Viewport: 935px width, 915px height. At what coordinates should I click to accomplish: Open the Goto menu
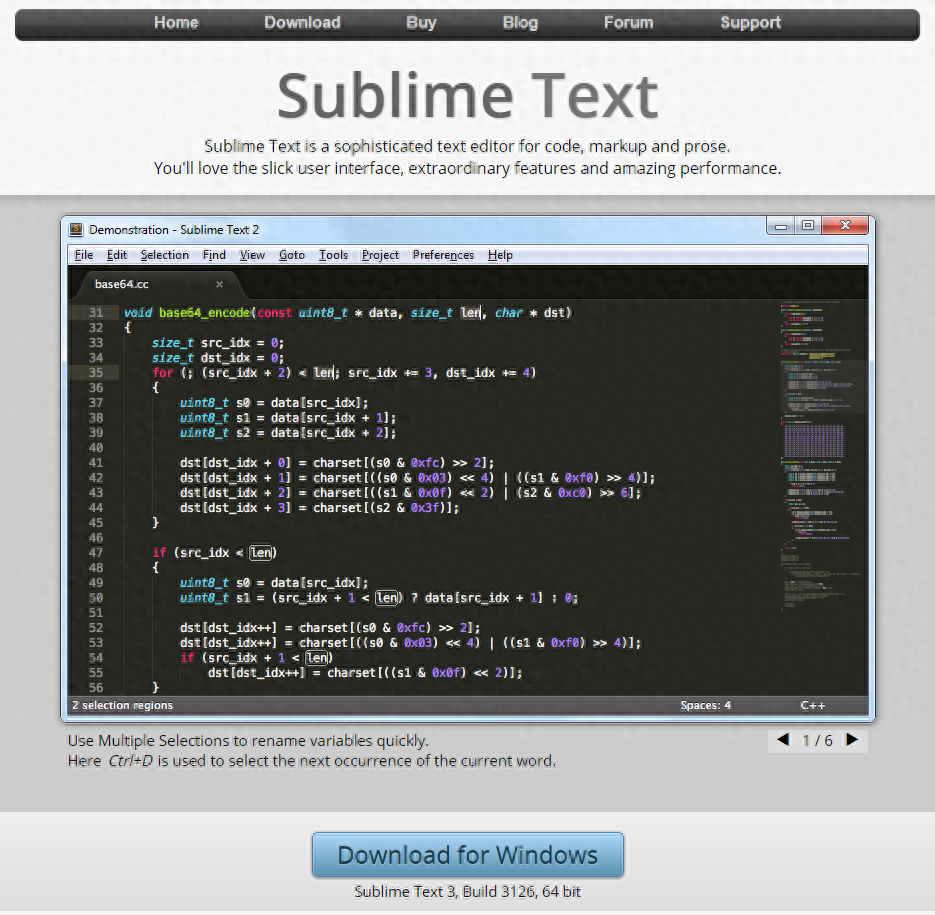coord(292,255)
